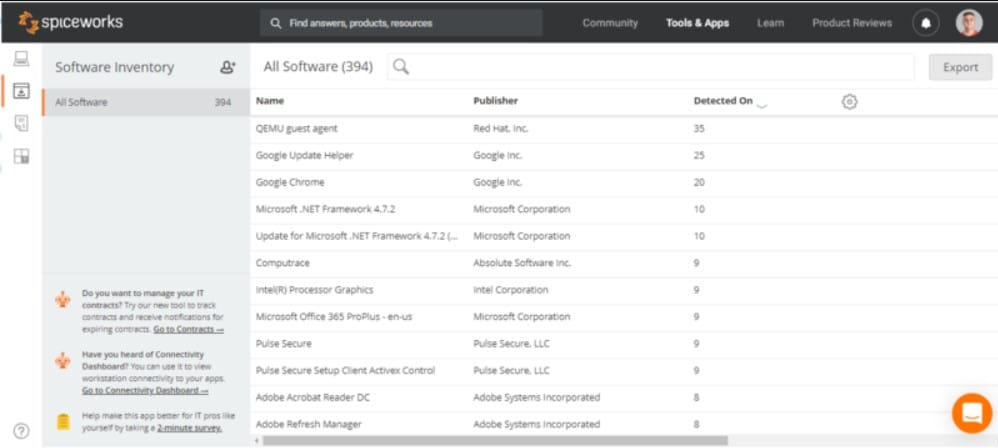Select Microsoft .NET Framework 4.7.2 row
998x448 pixels.
click(x=624, y=209)
